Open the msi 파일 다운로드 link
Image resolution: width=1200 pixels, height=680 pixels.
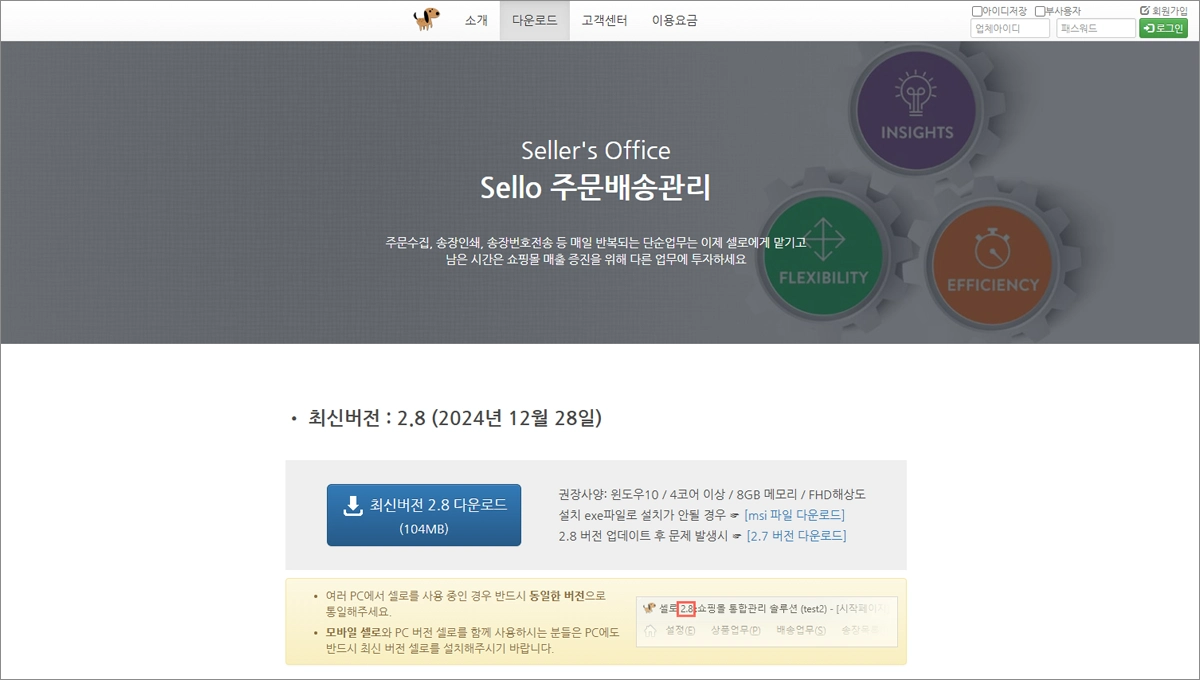point(795,515)
